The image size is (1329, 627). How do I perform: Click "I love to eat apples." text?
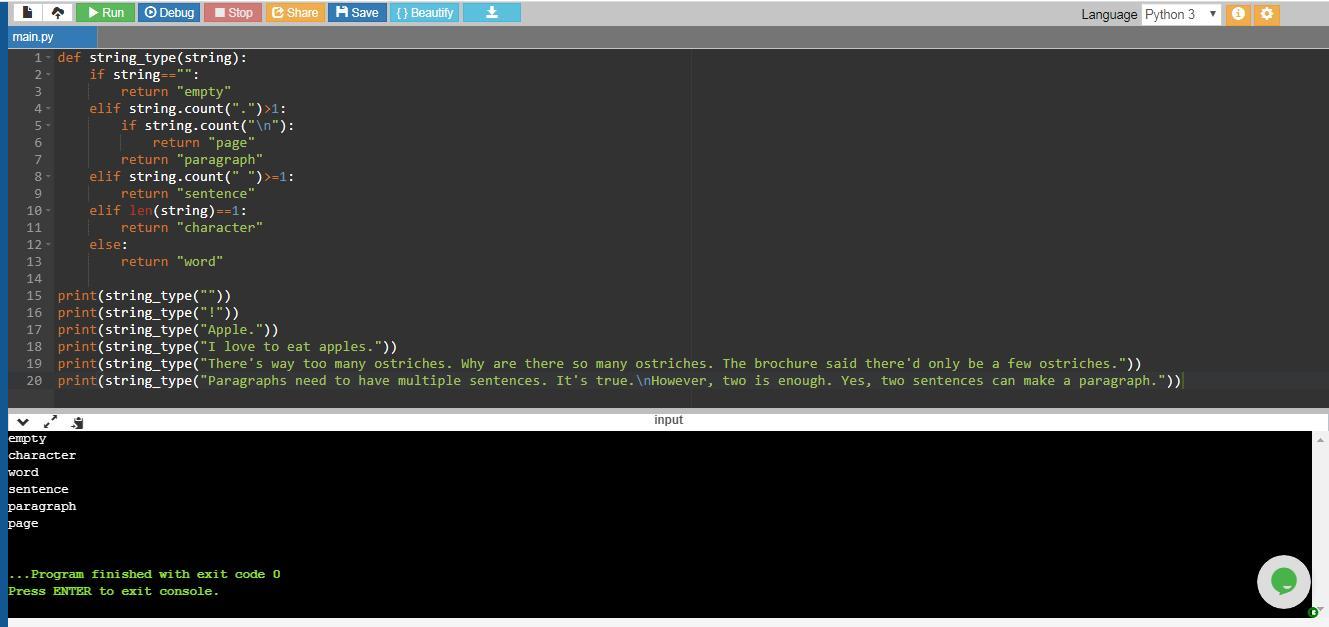291,346
